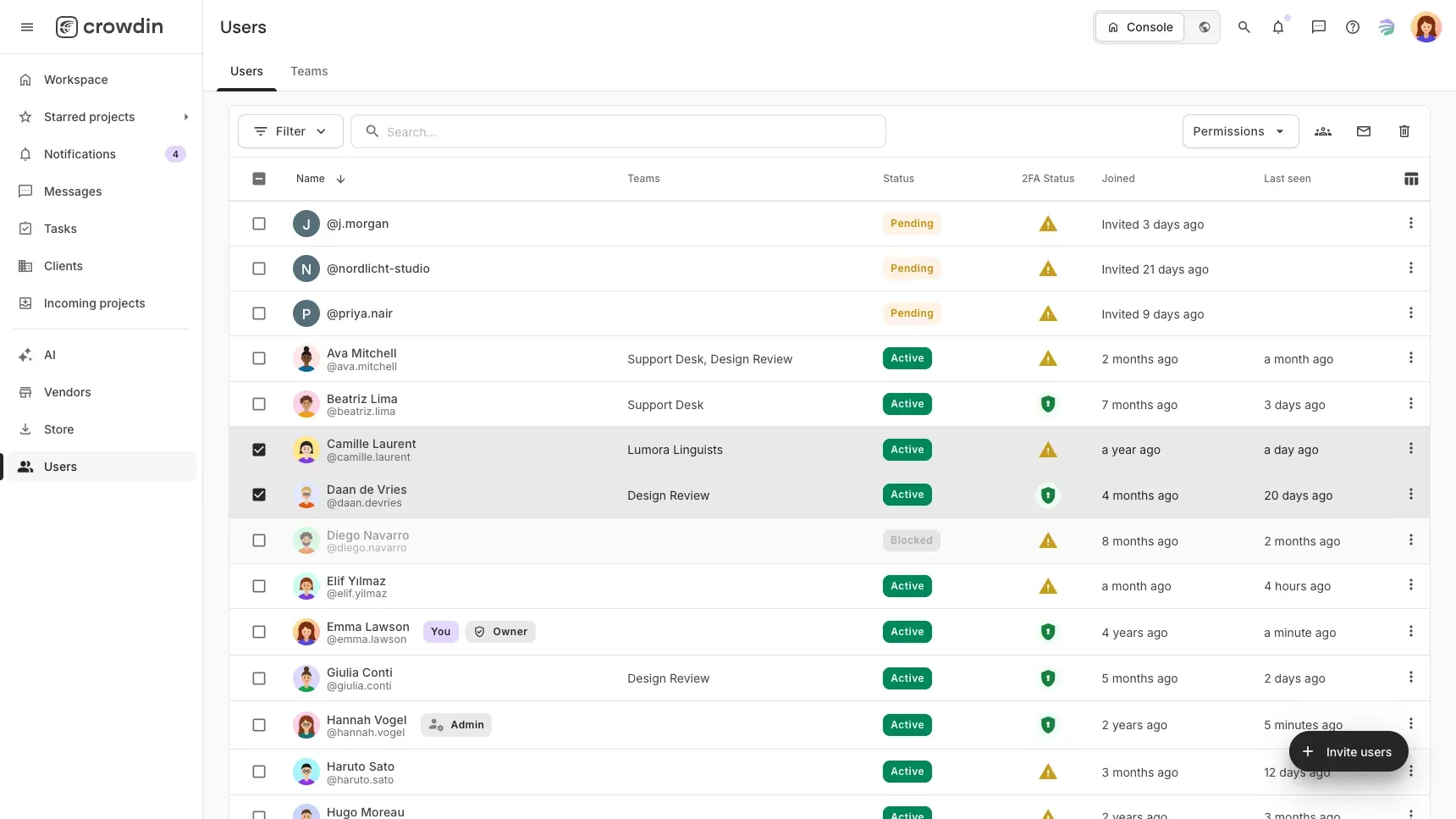Viewport: 1456px width, 819px height.
Task: Open the table column settings icon
Action: point(1411,179)
